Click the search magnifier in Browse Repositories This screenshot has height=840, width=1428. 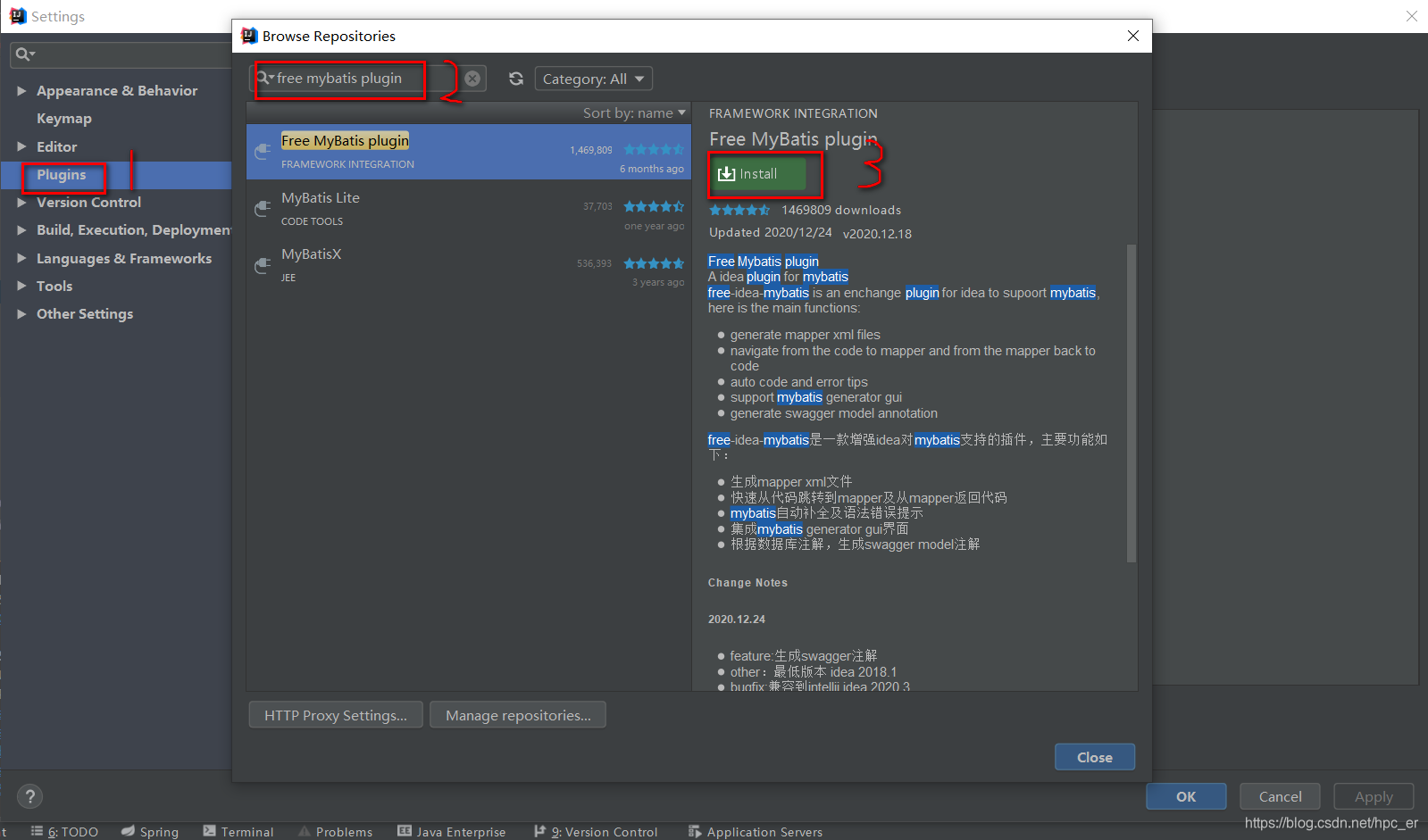(266, 78)
